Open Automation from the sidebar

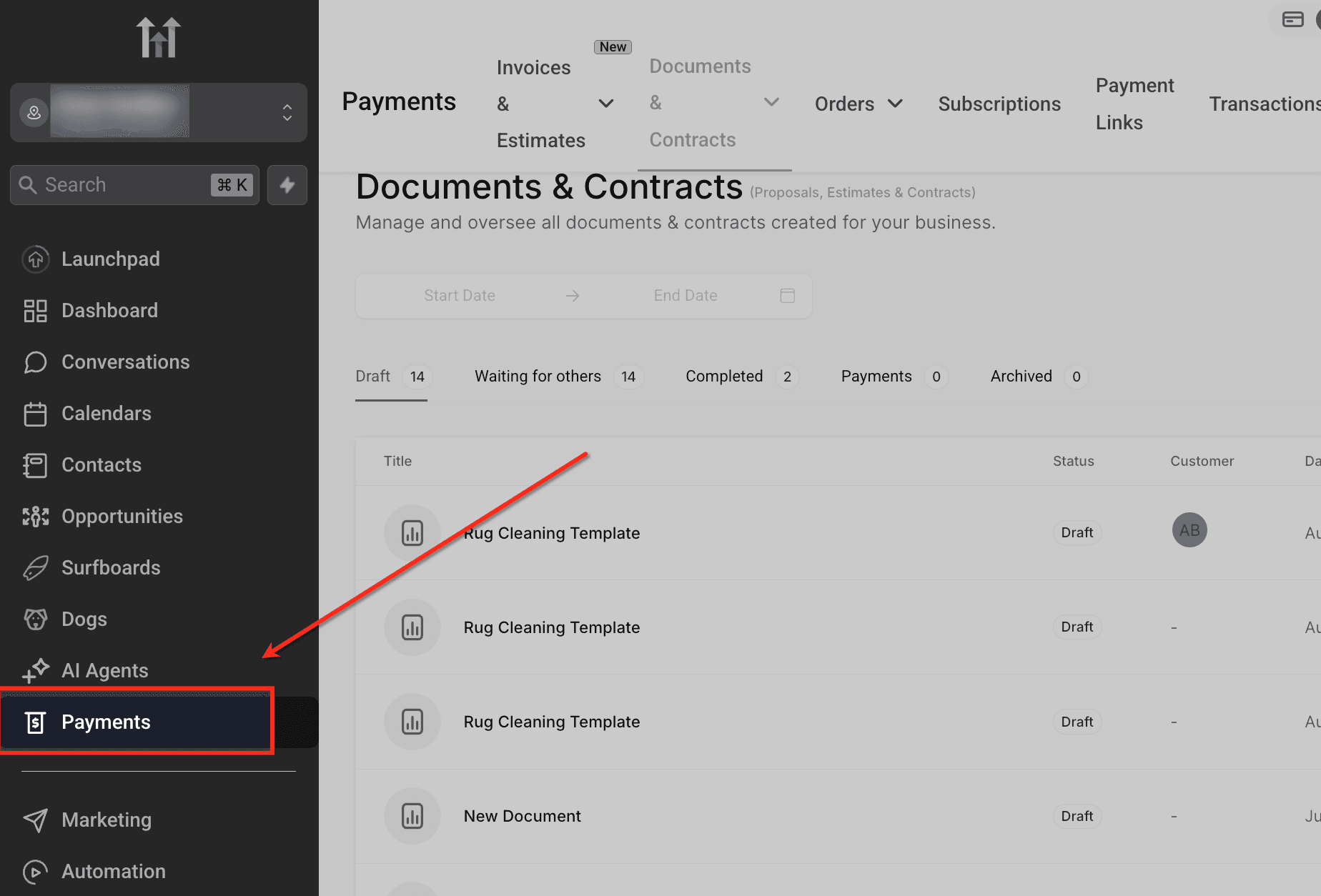[94, 871]
